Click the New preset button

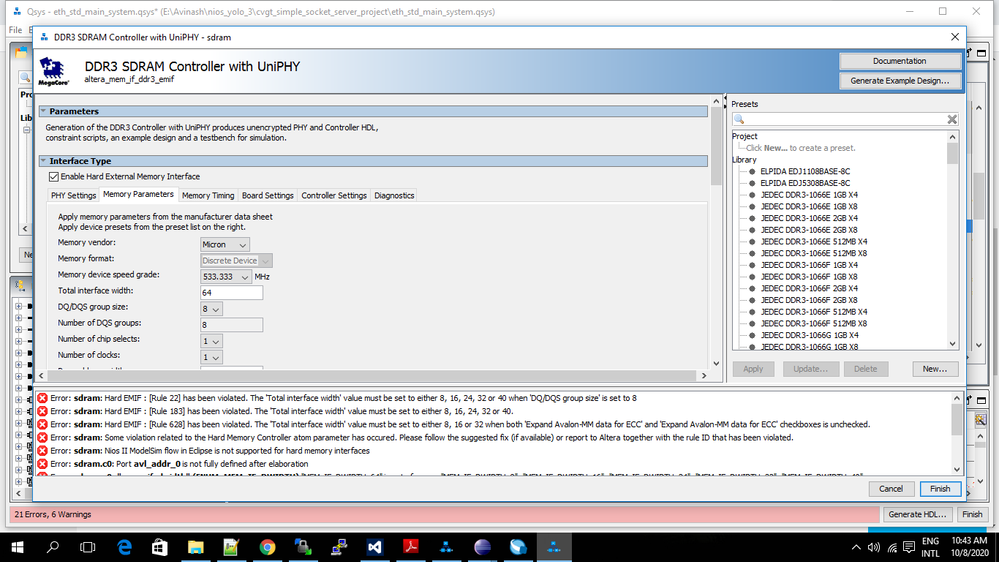coord(935,369)
